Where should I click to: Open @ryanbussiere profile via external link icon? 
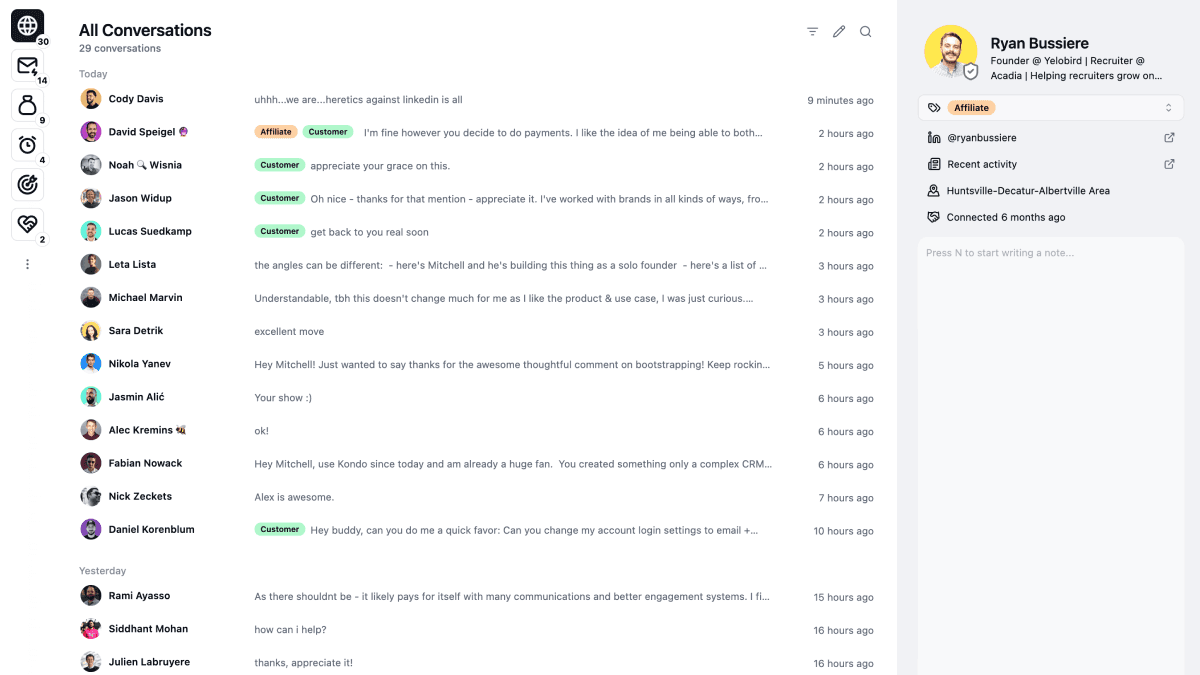[x=1169, y=137]
